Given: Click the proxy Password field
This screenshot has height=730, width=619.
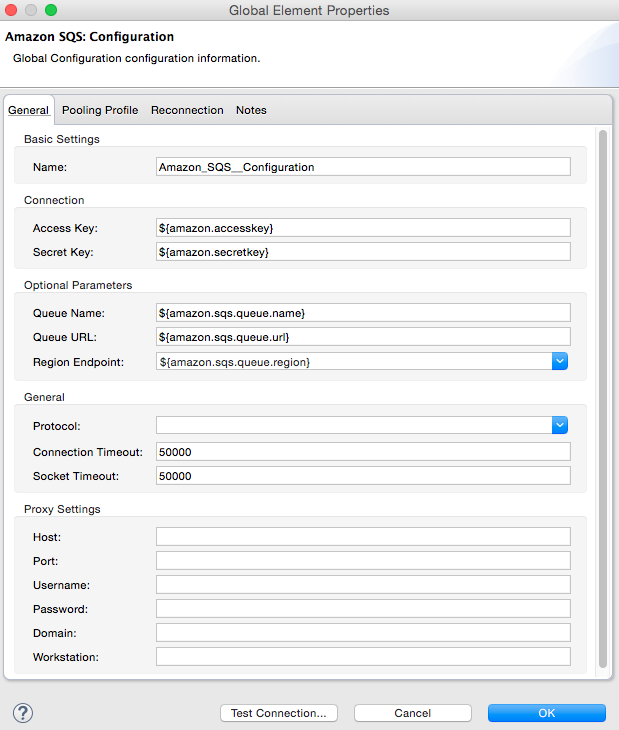Looking at the screenshot, I should (363, 608).
